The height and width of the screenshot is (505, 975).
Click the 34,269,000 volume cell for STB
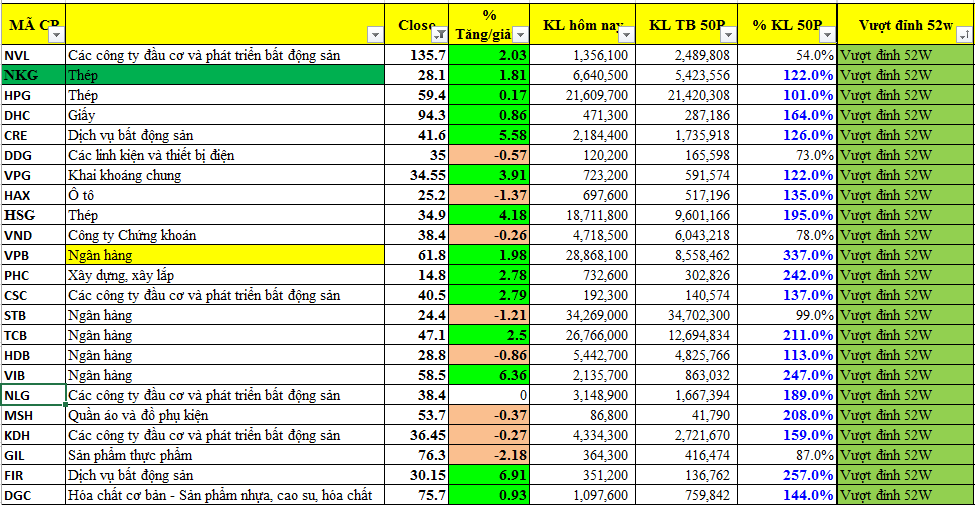pyautogui.click(x=585, y=315)
